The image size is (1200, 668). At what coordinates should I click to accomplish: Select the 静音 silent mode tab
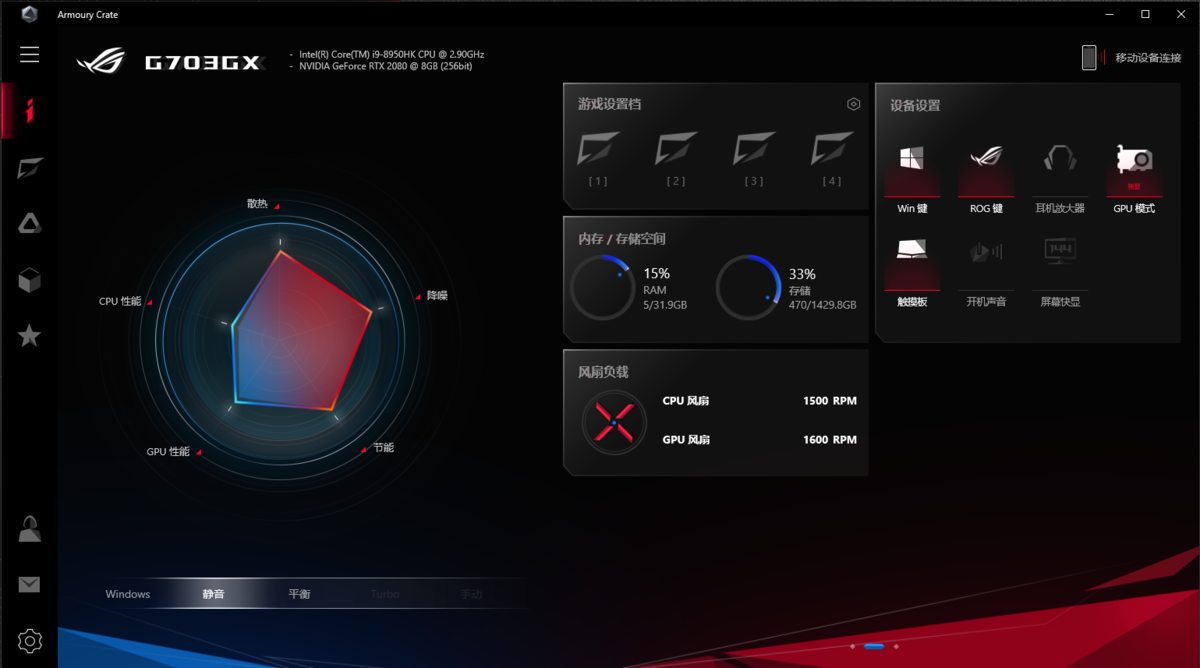[213, 594]
